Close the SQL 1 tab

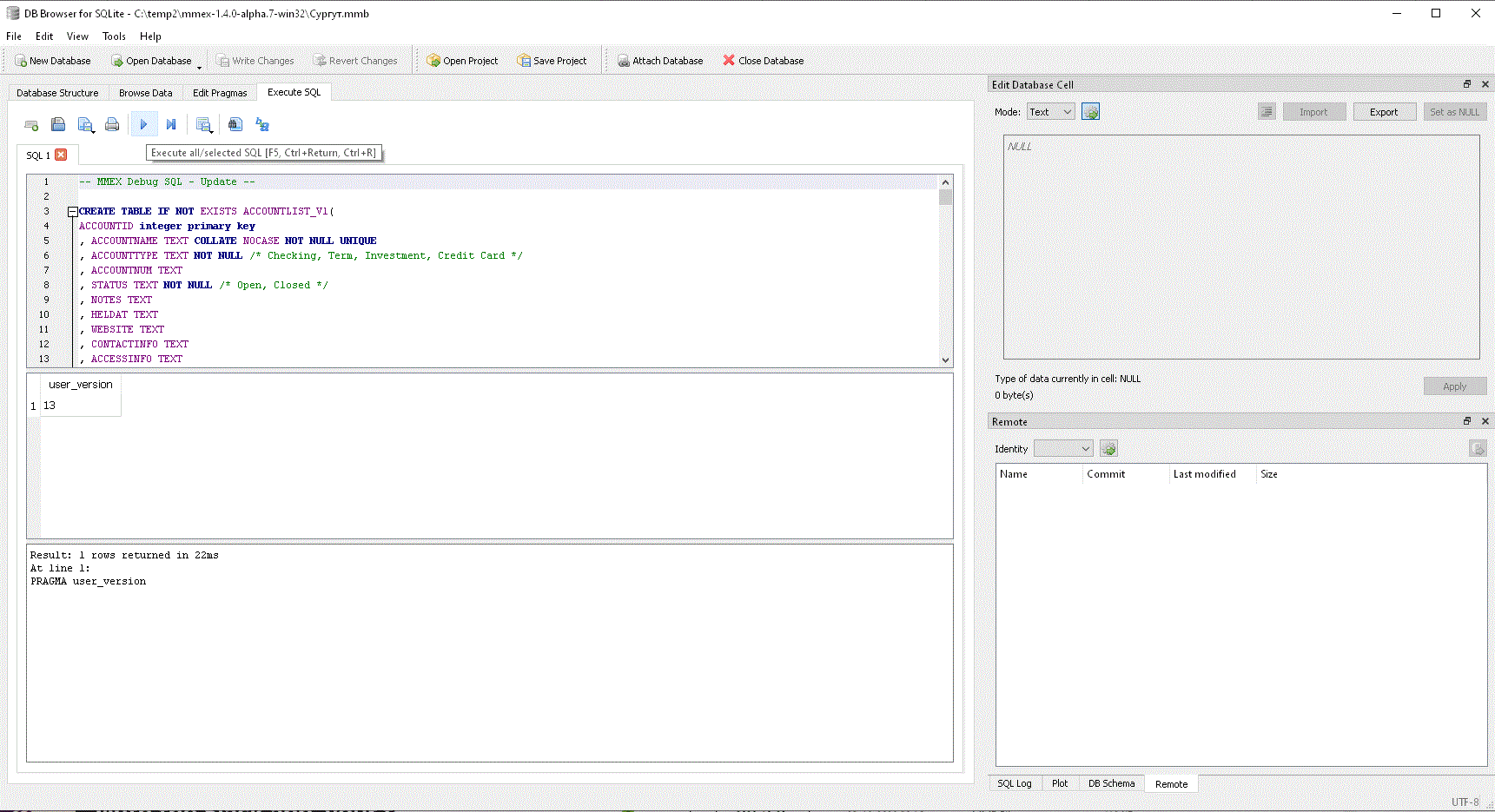pyautogui.click(x=61, y=155)
